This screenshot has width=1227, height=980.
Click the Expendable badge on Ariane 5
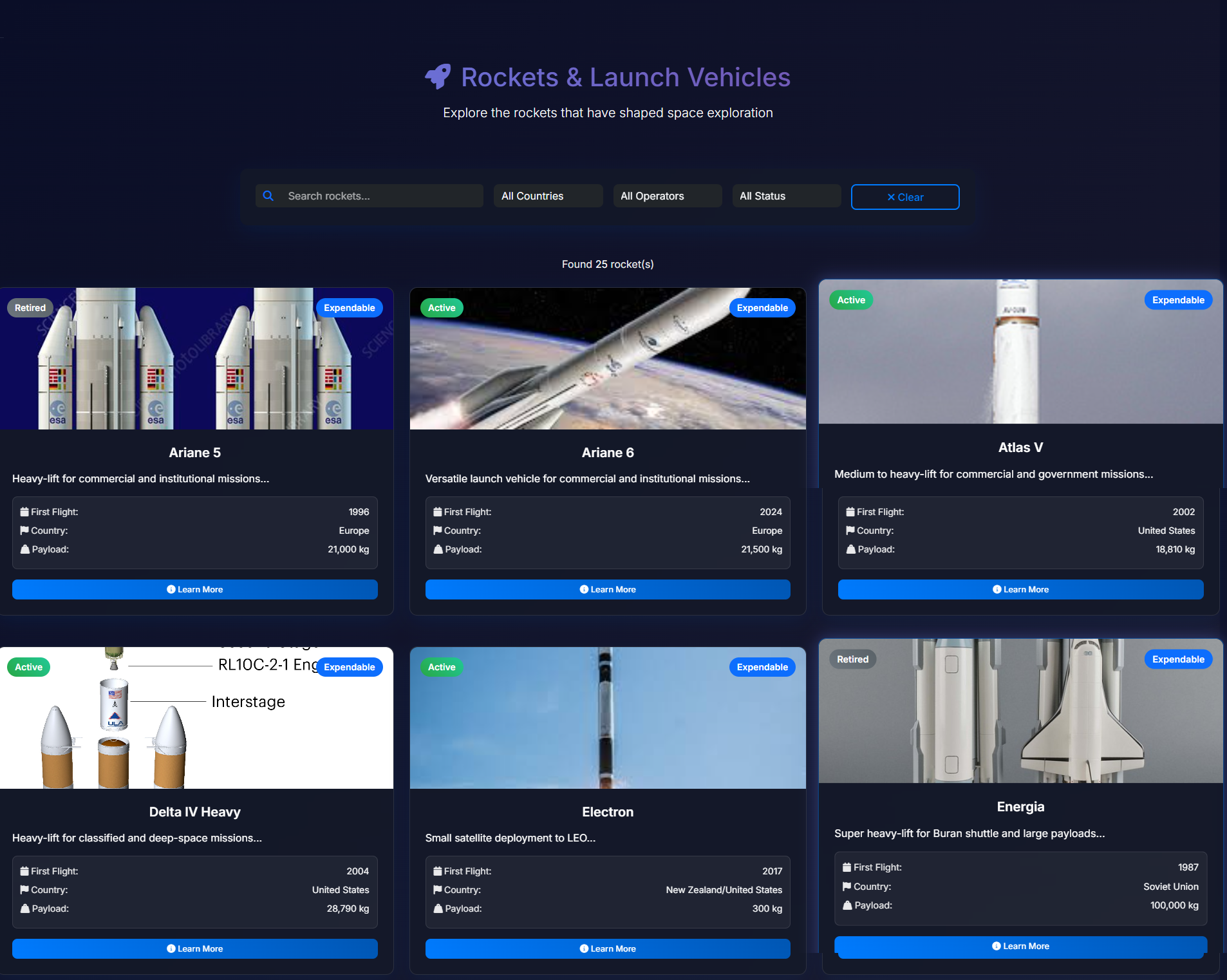click(x=349, y=308)
